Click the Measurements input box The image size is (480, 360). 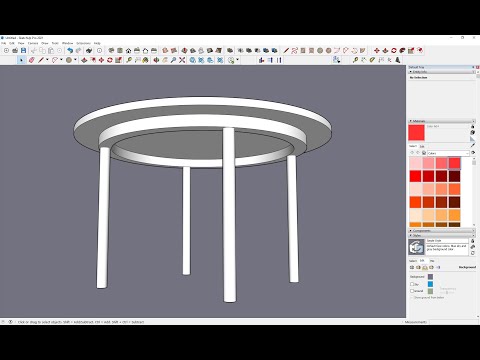pyautogui.click(x=451, y=322)
